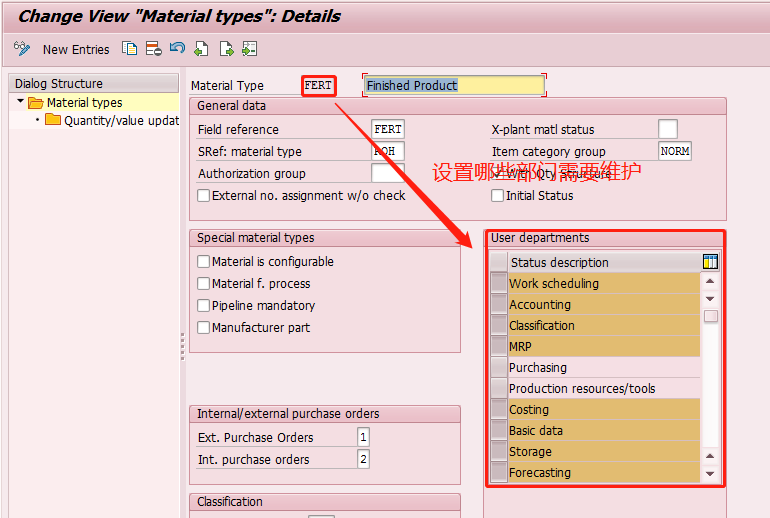Click the departments list scrollbar thumb
Screen dimensions: 770x518
point(711,316)
